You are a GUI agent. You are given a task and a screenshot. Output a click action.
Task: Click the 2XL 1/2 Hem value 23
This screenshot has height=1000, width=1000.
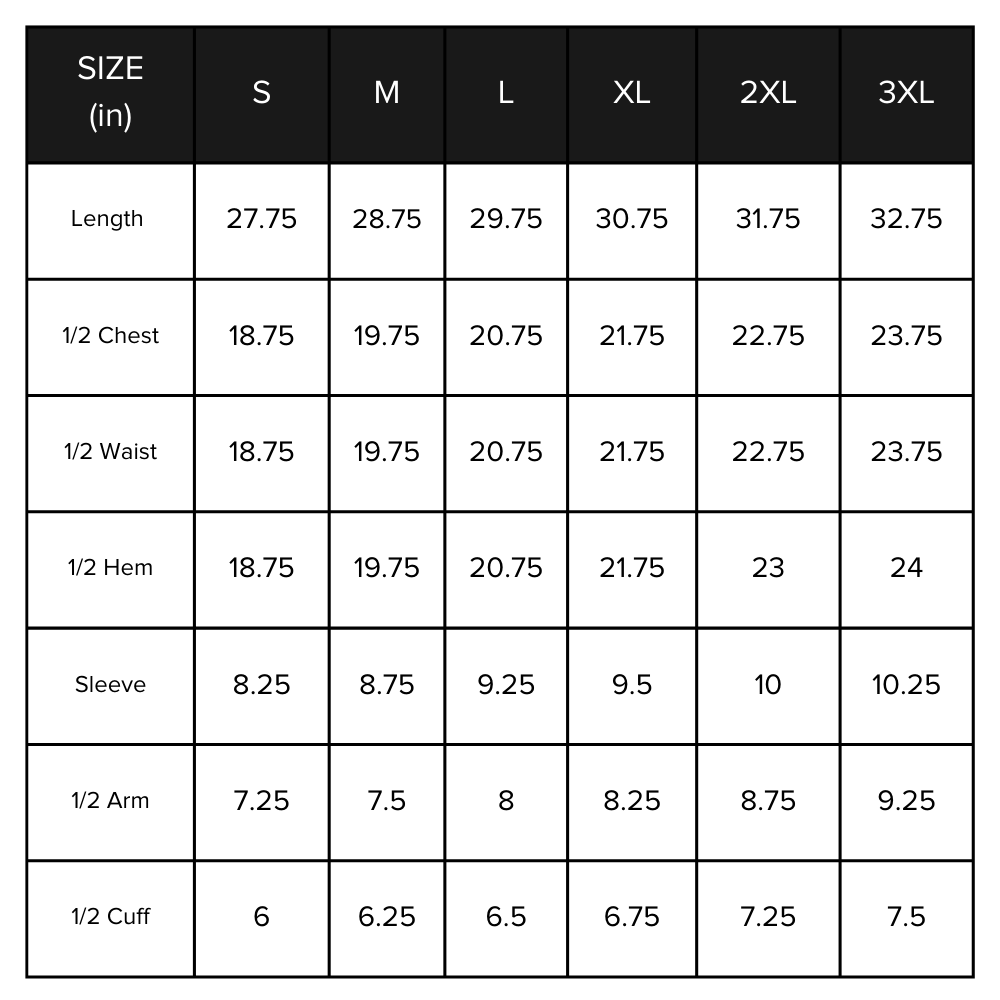(768, 568)
